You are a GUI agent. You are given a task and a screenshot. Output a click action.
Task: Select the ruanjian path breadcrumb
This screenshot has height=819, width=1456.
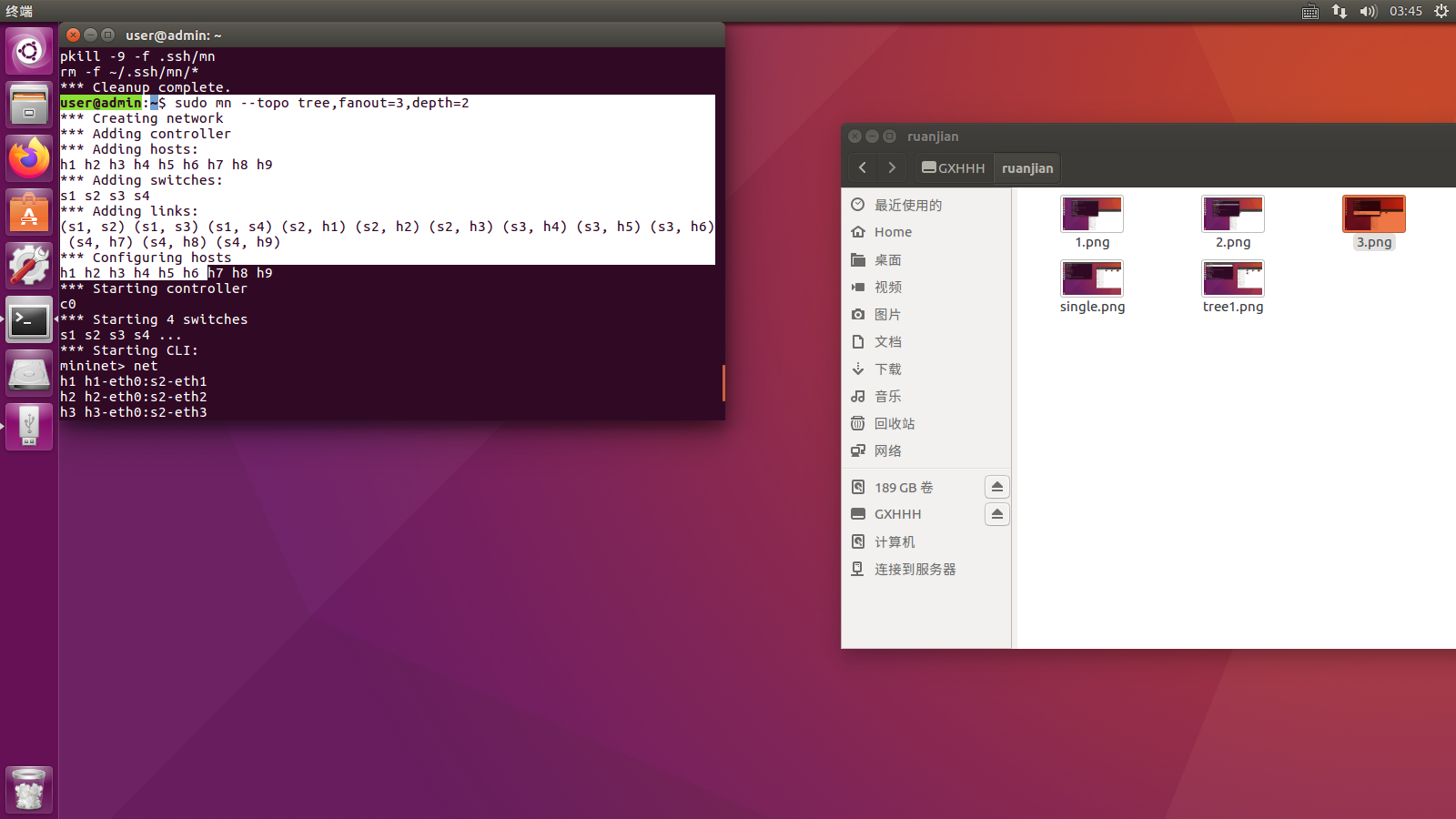[1027, 168]
